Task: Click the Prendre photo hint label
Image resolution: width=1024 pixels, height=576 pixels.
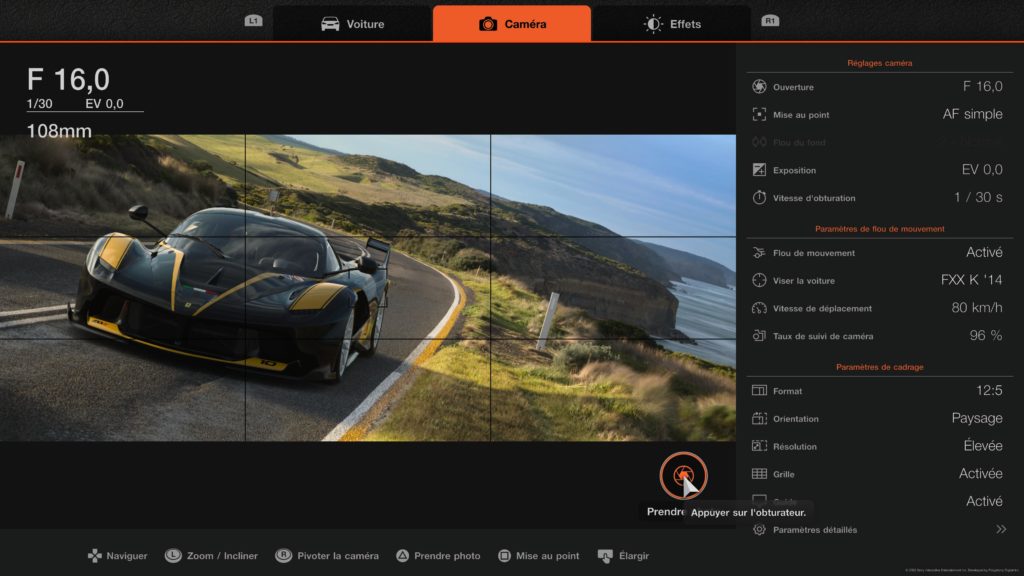Action: pos(447,556)
